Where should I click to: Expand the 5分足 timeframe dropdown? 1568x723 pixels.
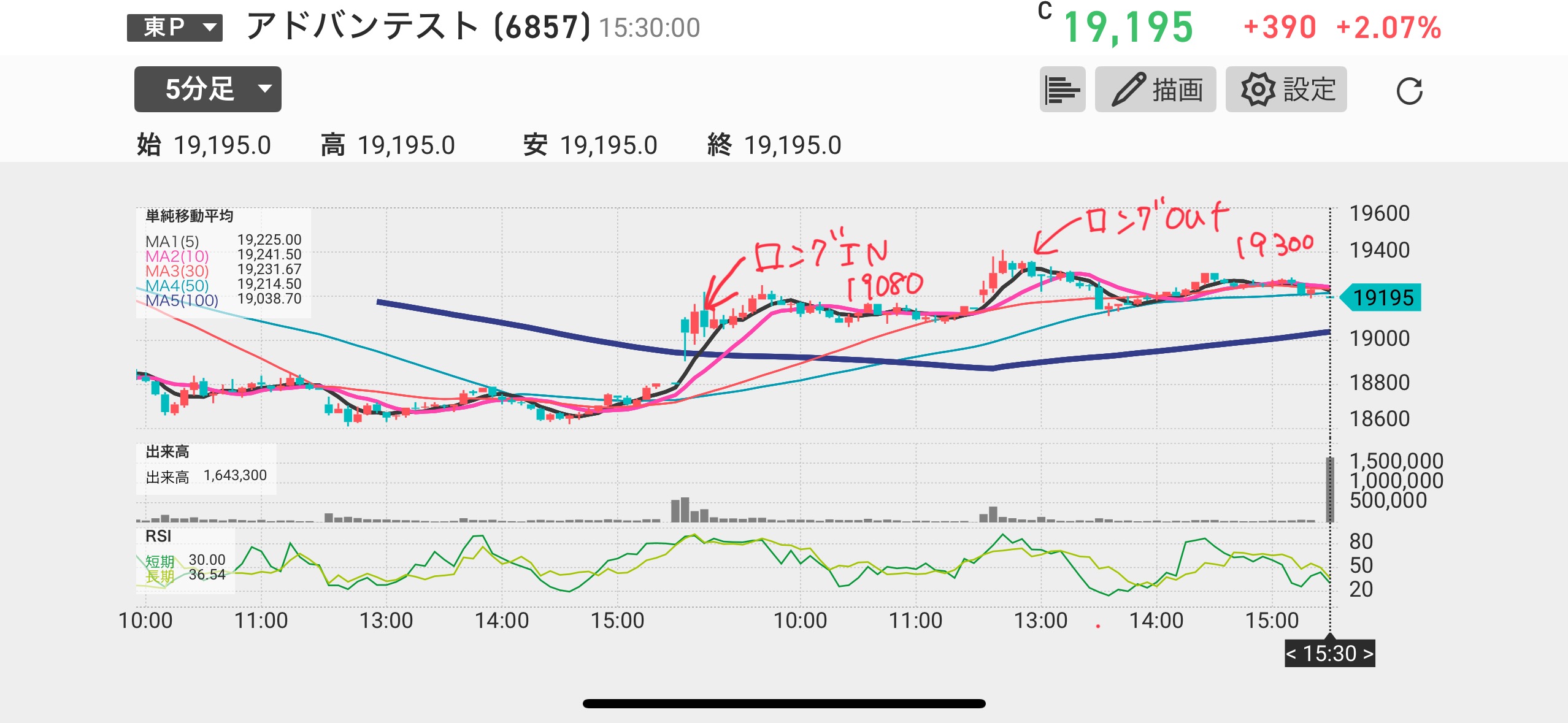coord(207,90)
